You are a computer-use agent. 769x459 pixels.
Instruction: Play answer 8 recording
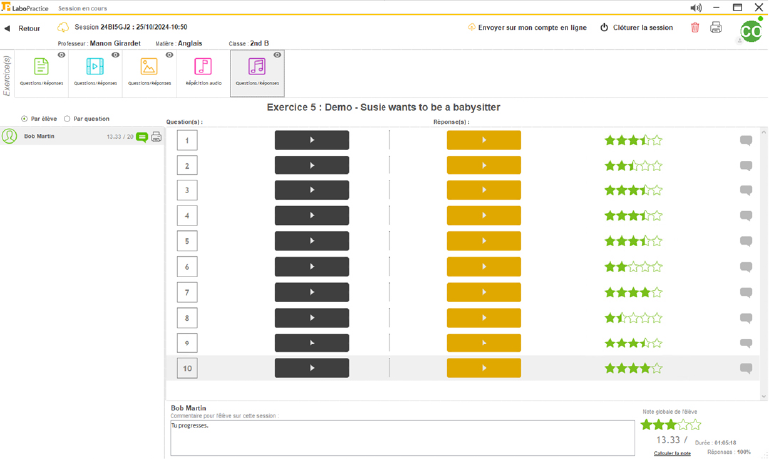click(484, 318)
